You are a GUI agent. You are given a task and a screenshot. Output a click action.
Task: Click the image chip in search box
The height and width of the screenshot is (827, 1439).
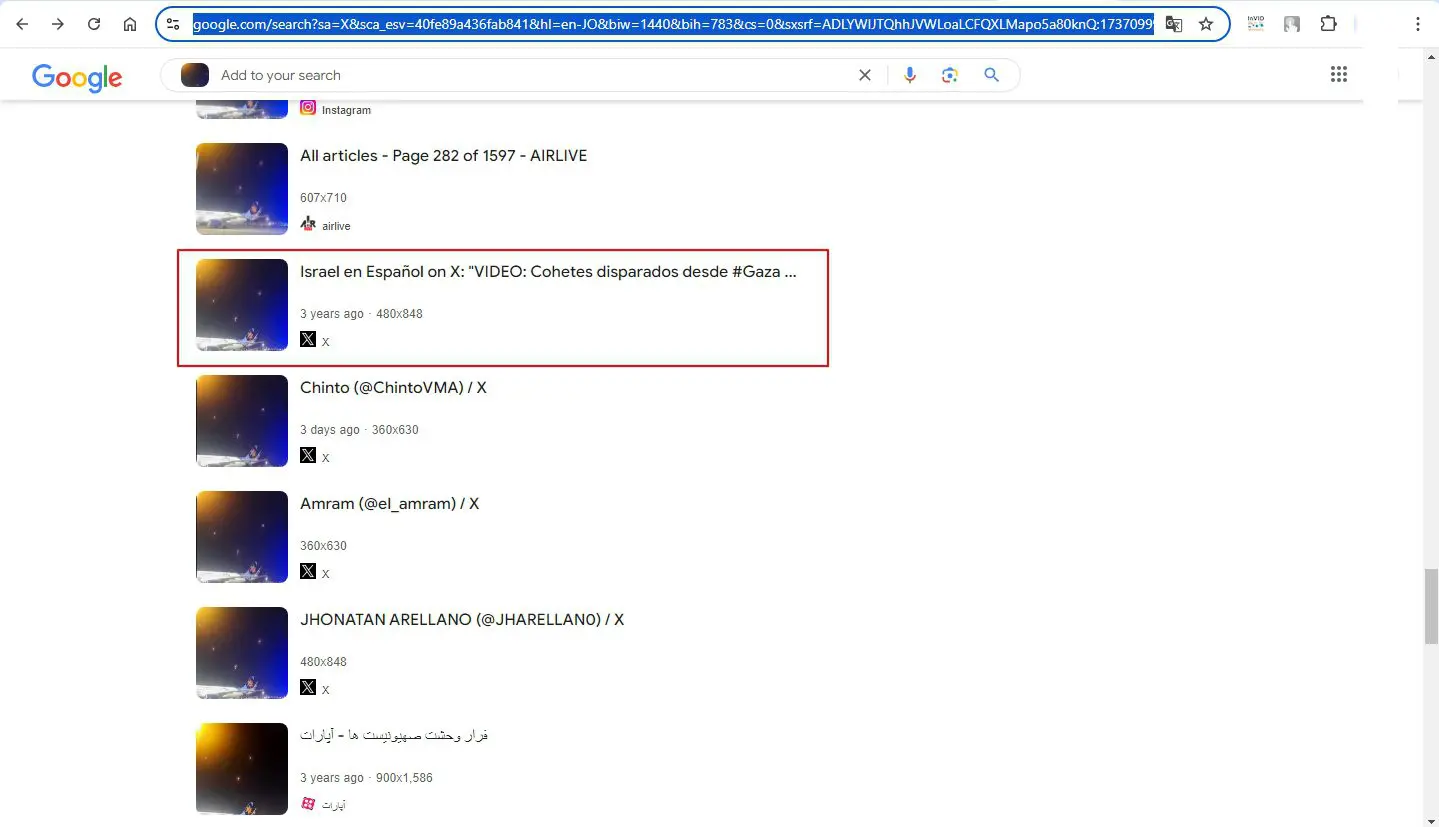[x=195, y=75]
